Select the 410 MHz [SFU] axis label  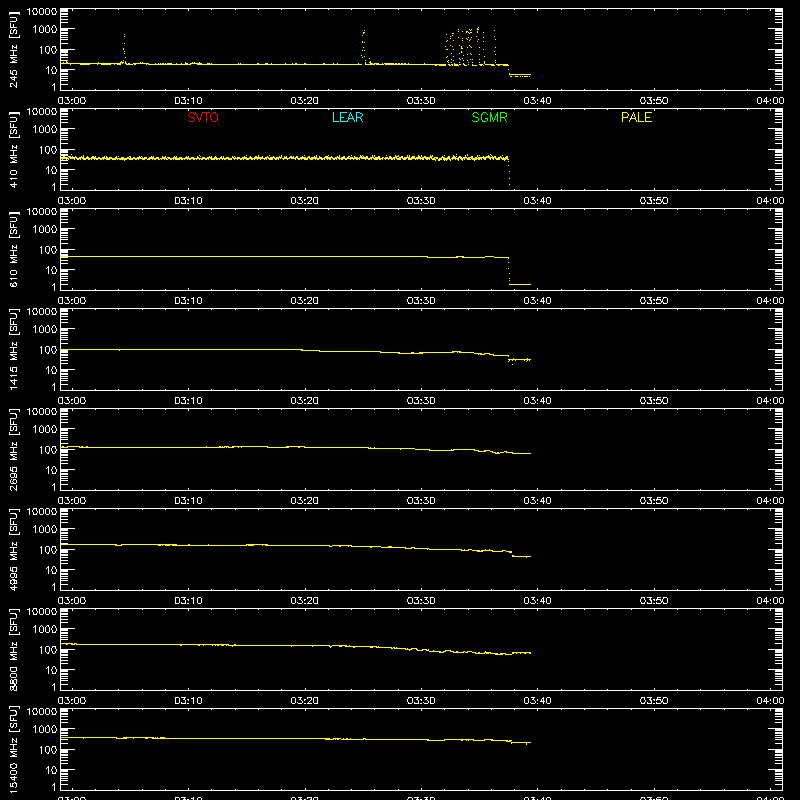pyautogui.click(x=14, y=149)
